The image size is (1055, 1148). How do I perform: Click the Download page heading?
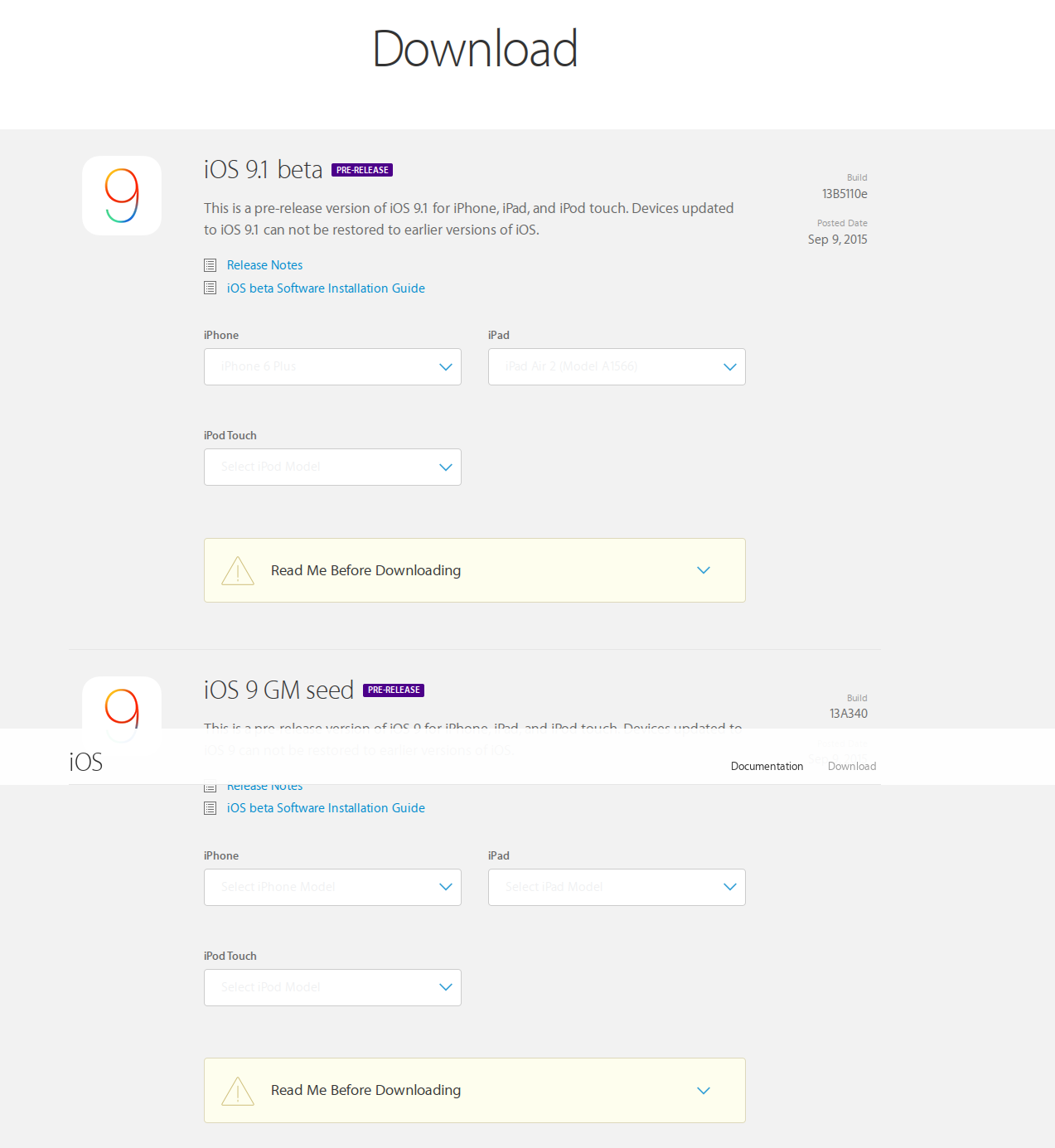coord(475,49)
